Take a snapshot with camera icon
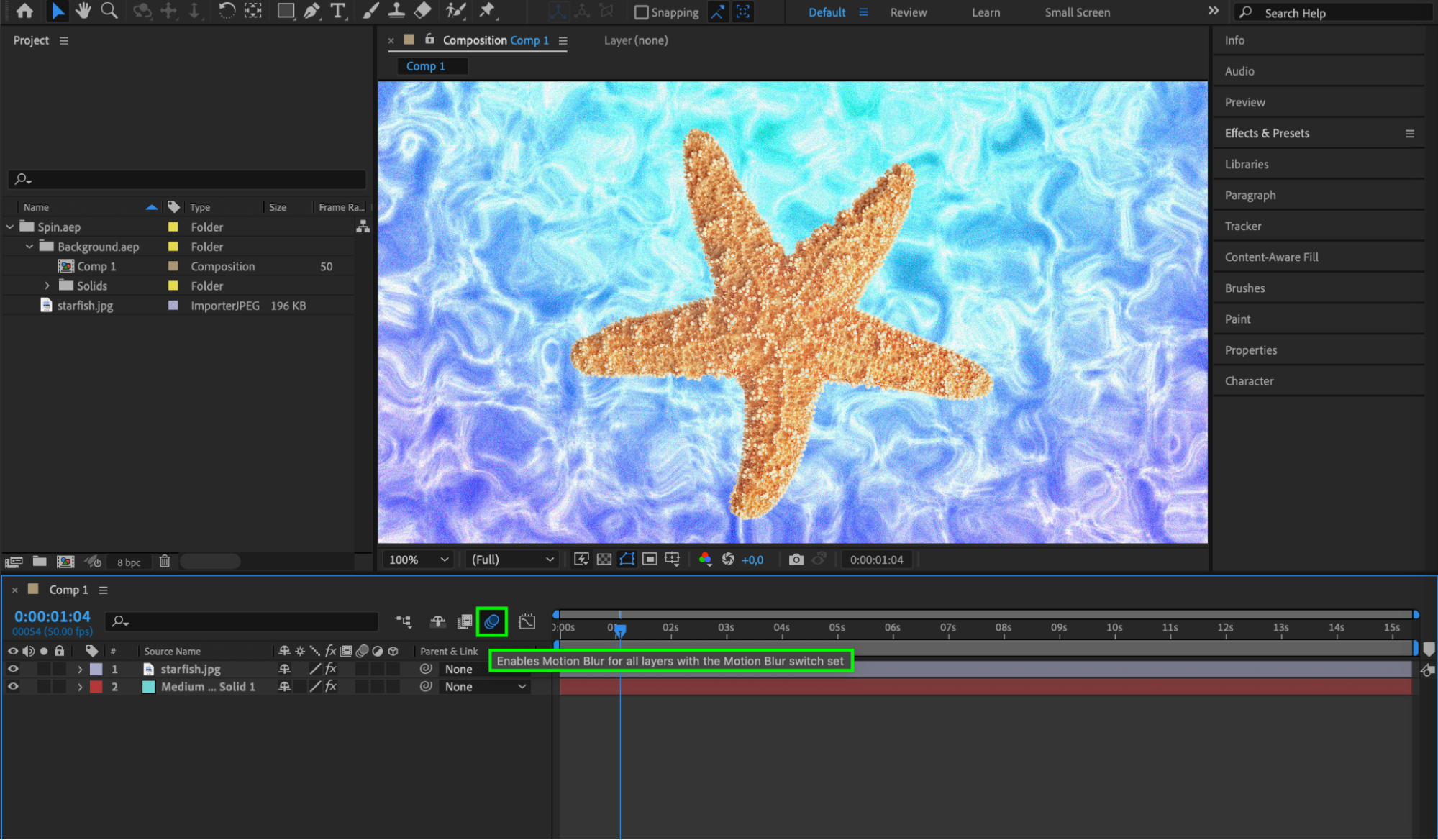1438x840 pixels. [796, 560]
